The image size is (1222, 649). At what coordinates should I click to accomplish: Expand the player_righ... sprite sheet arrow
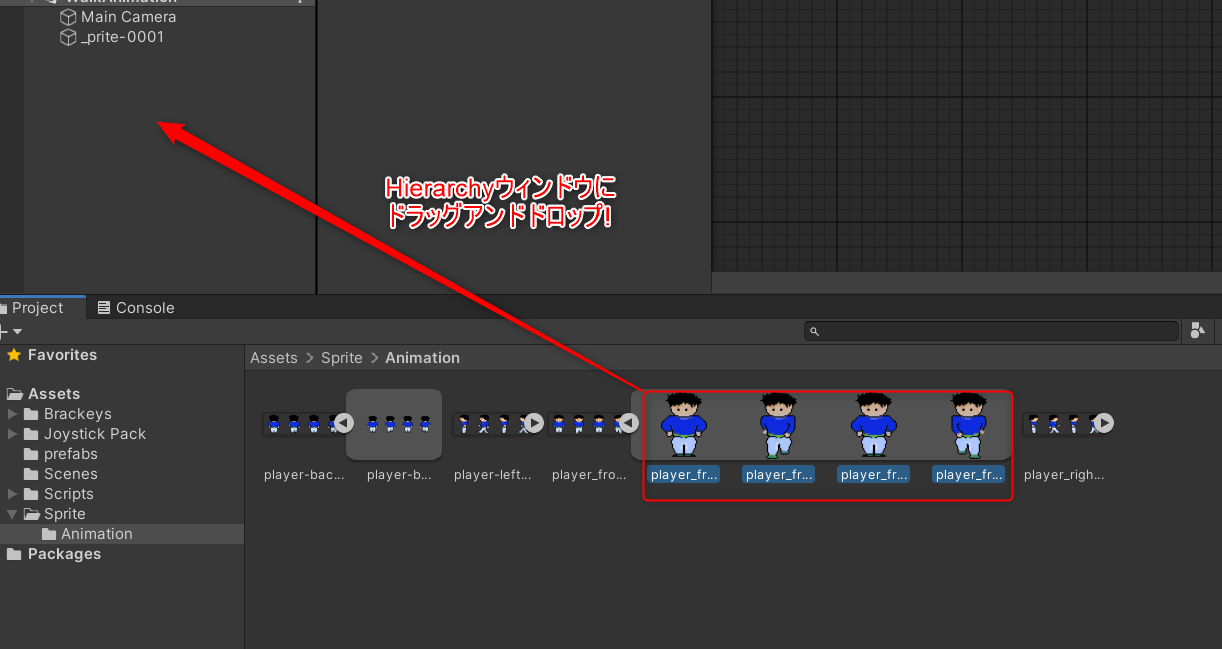(x=1102, y=423)
